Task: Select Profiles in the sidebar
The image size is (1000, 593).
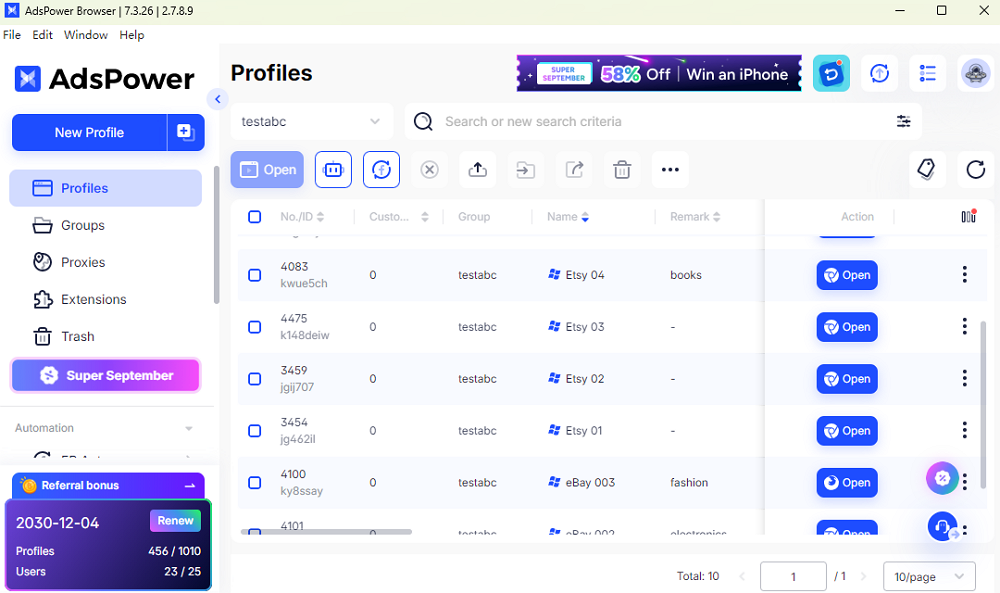Action: (x=105, y=188)
